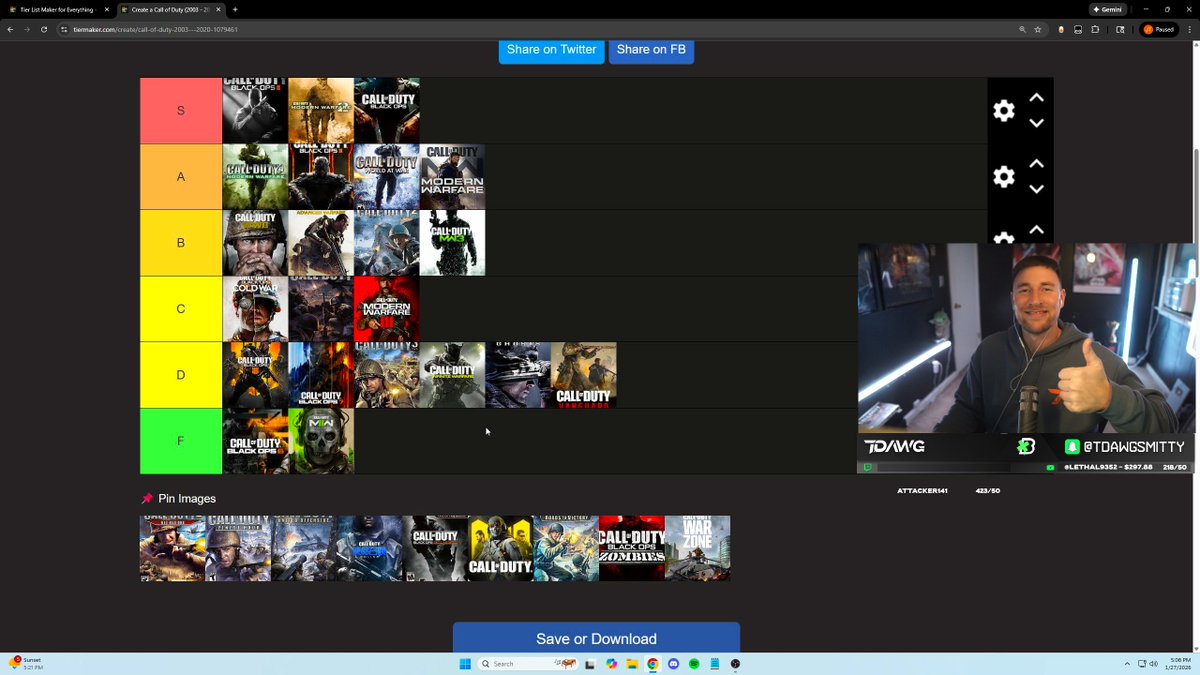The height and width of the screenshot is (675, 1200).
Task: Move S tier row up with arrow
Action: pos(1037,98)
